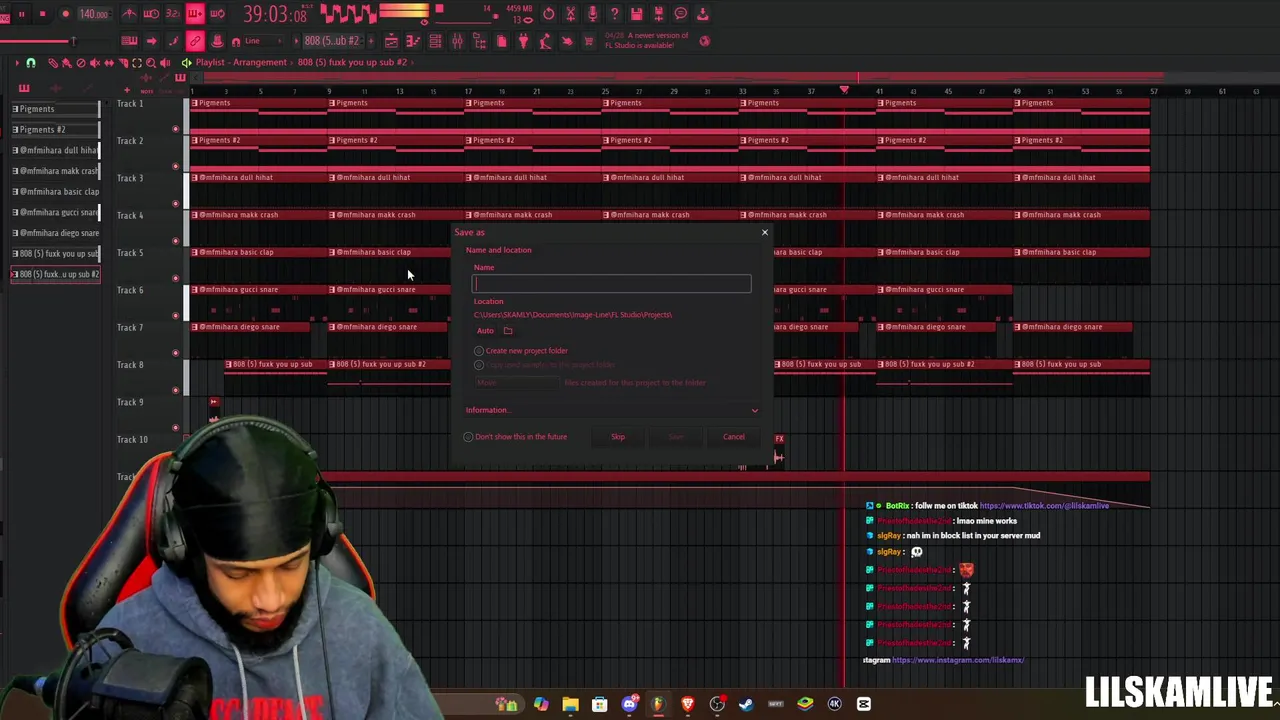Click Playlist - Arrangement breadcrumb
The width and height of the screenshot is (1280, 720).
coord(242,62)
